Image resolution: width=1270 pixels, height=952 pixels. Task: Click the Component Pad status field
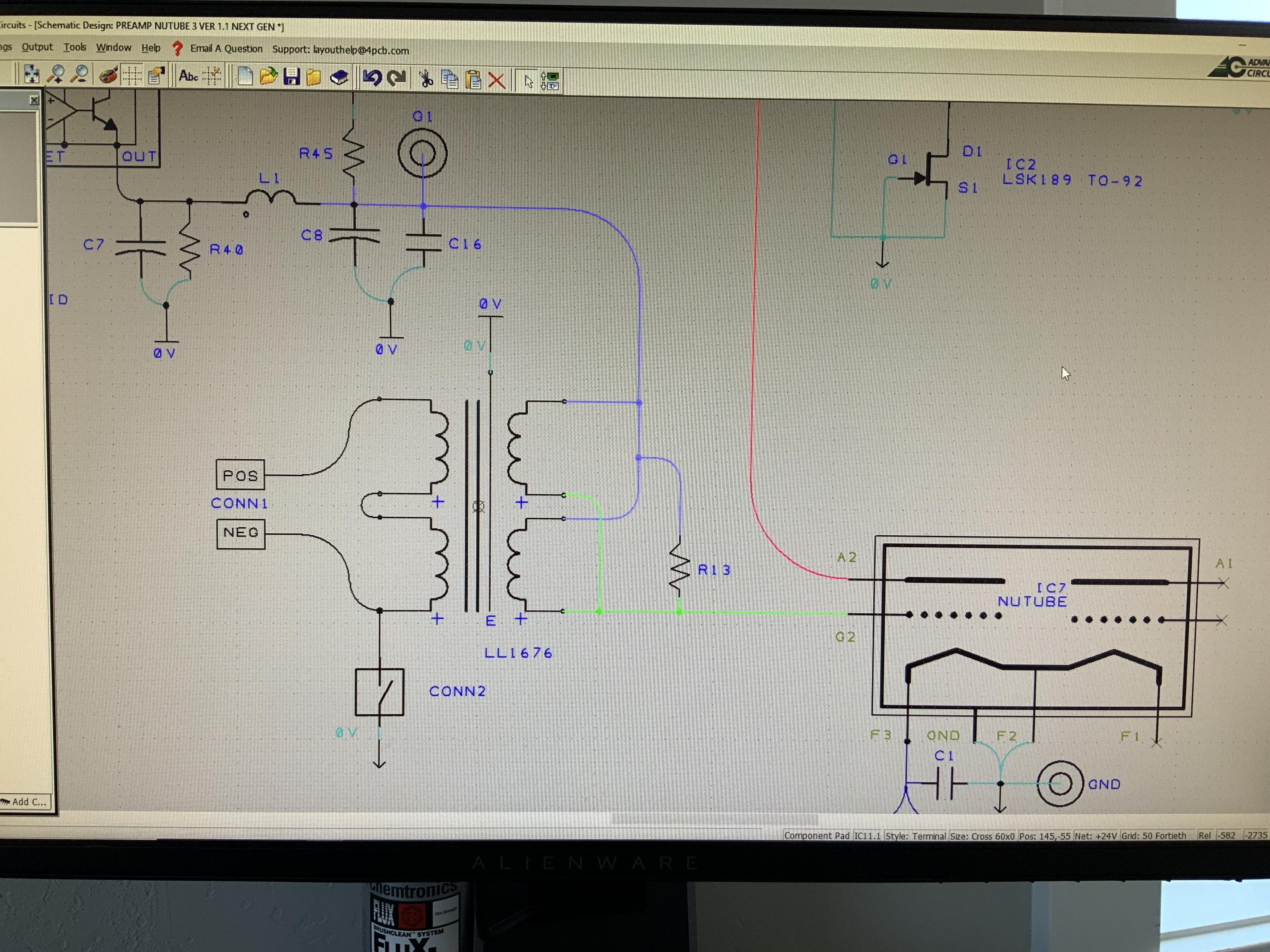click(x=816, y=836)
